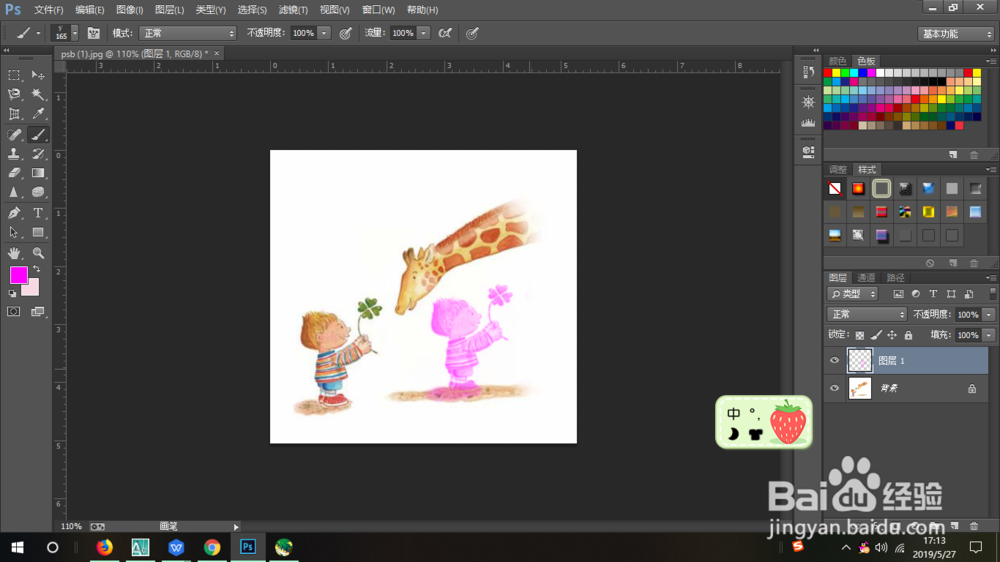Viewport: 1000px width, 562px height.
Task: Toggle pressure for opacity button
Action: click(345, 33)
